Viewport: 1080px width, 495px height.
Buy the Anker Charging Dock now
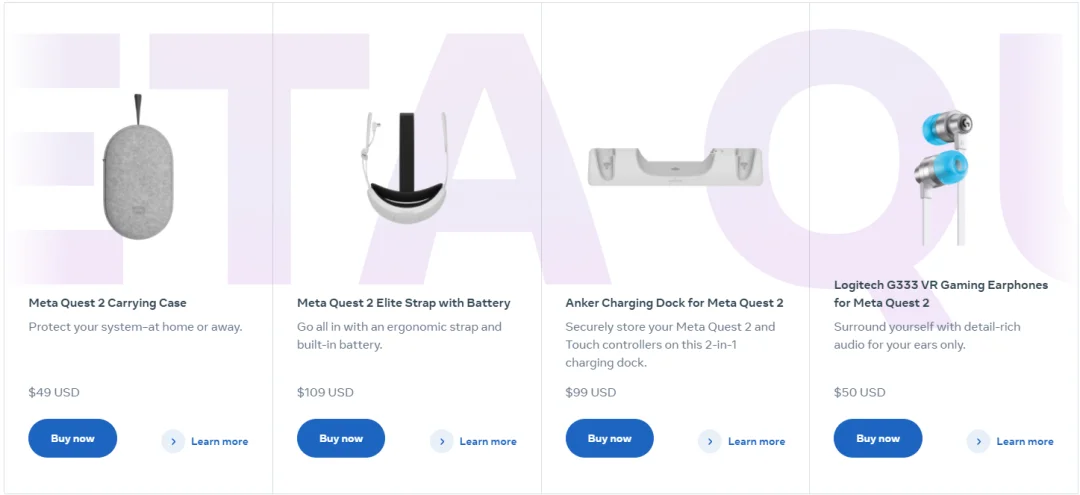tap(610, 438)
